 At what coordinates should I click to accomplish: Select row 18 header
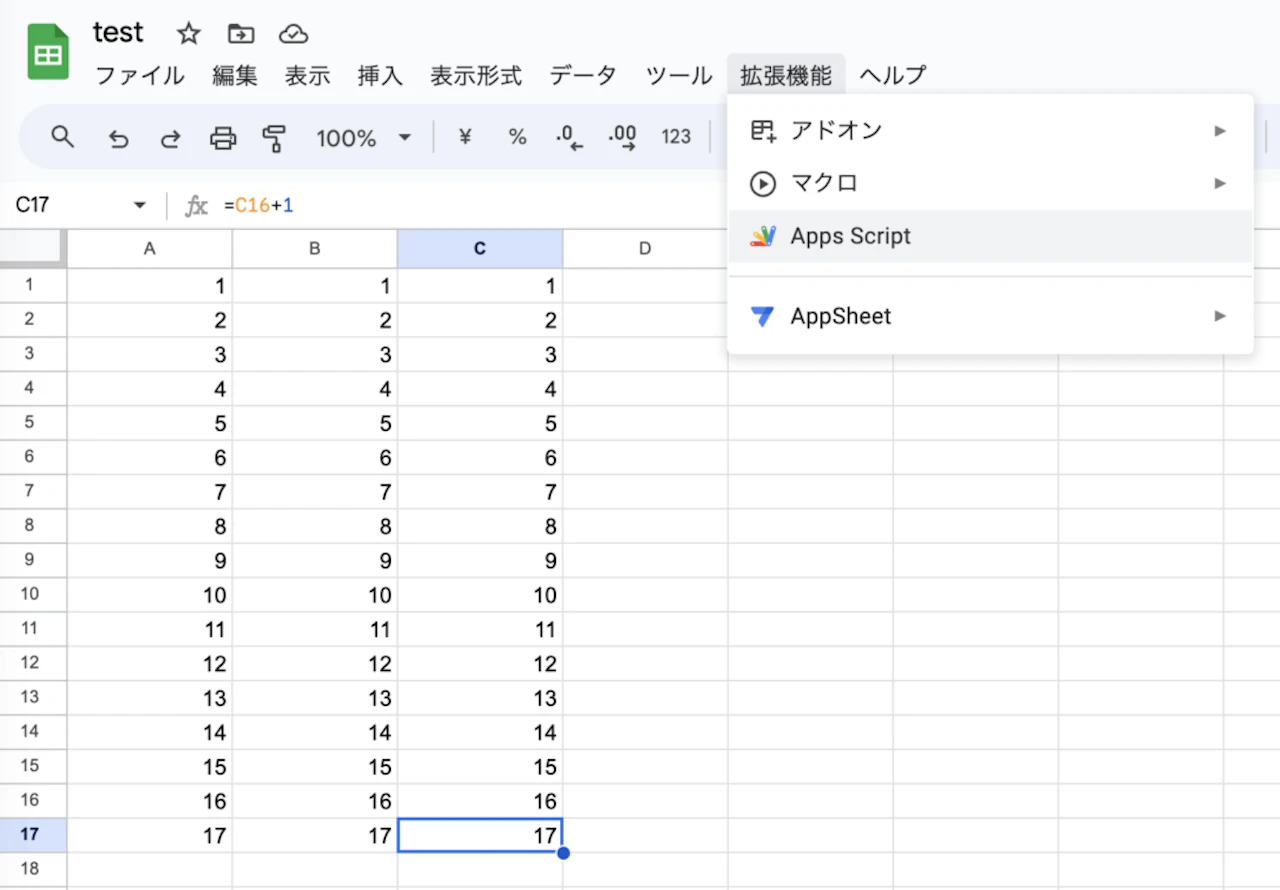click(33, 869)
